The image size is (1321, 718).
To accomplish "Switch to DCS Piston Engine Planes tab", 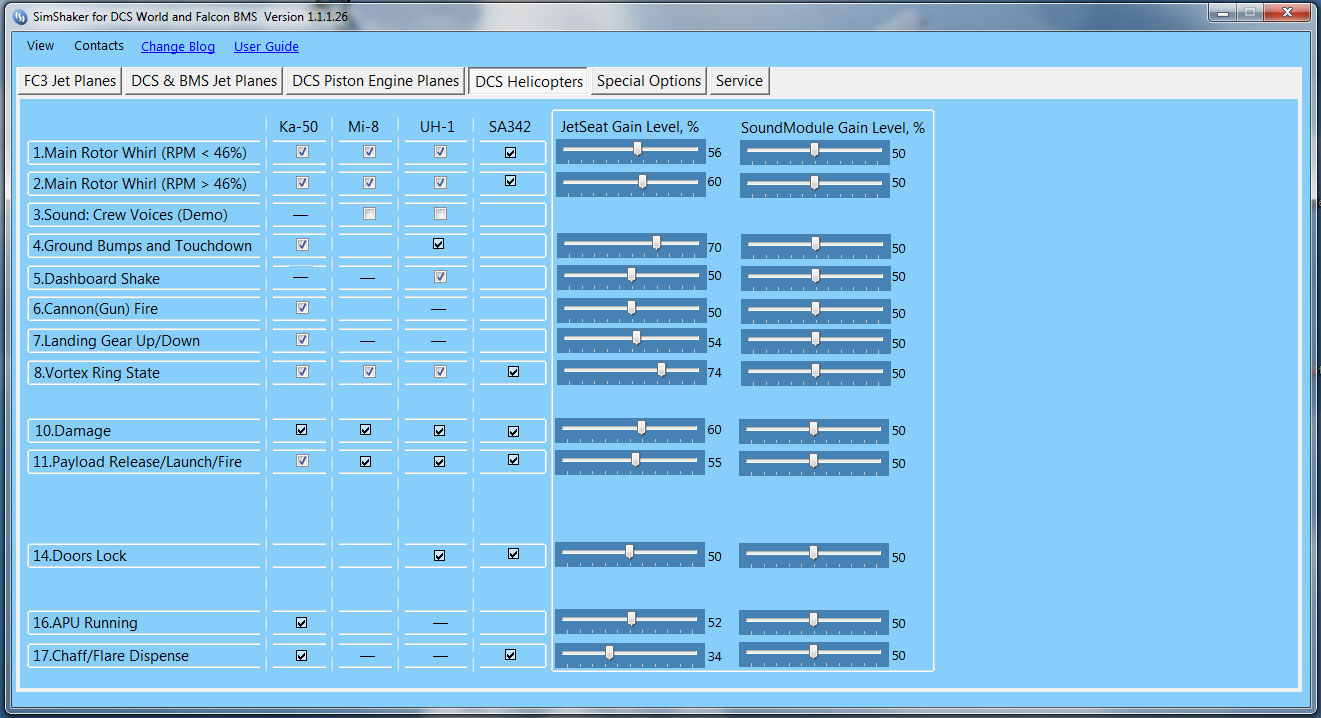I will point(375,81).
